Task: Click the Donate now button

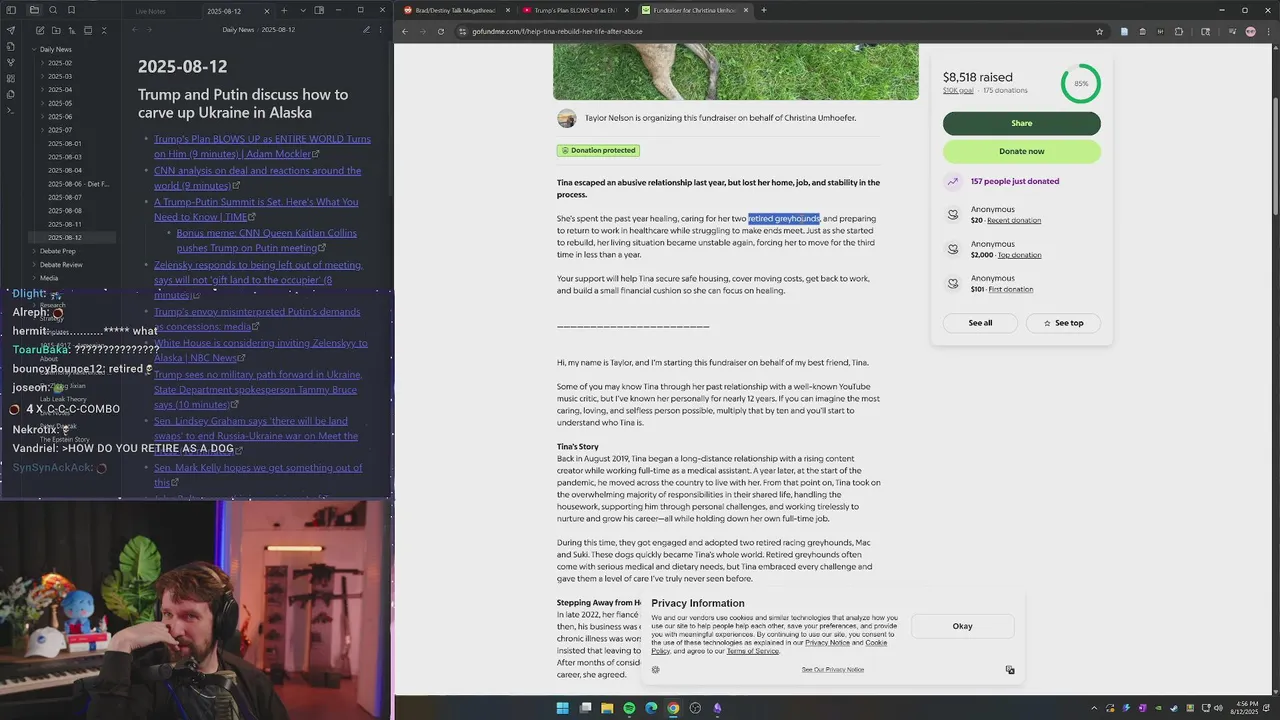Action: pos(1021,151)
